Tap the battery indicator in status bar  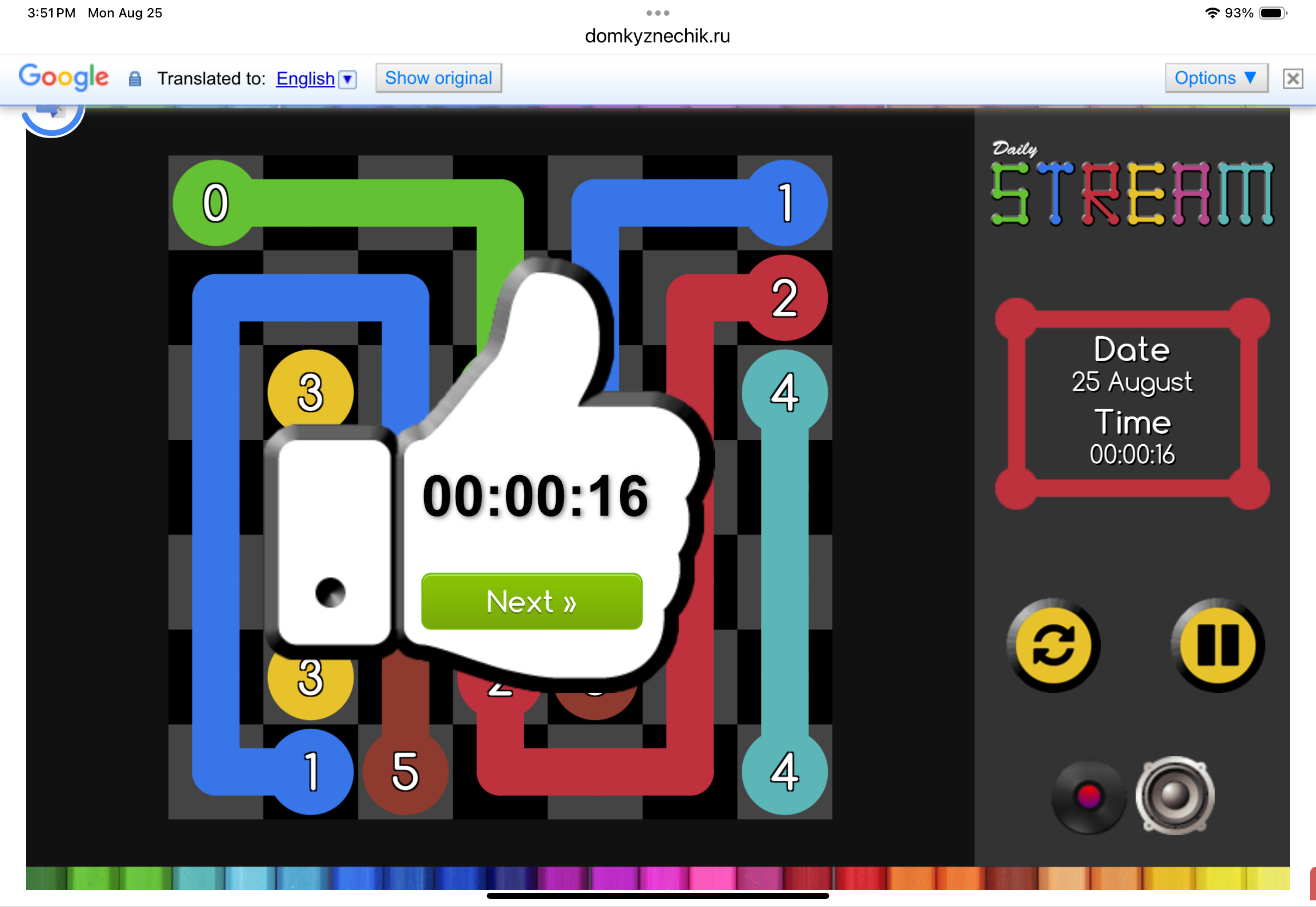coord(1272,13)
